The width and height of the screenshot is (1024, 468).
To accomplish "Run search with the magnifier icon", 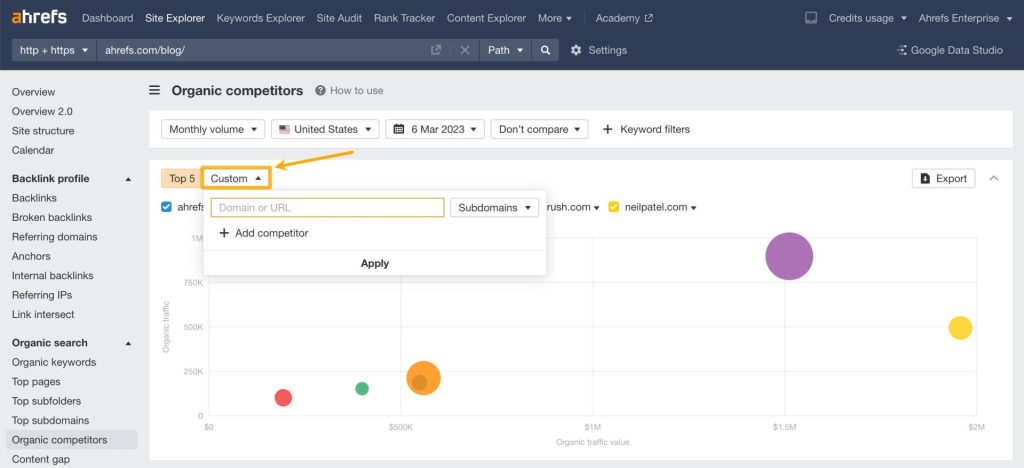I will (545, 50).
